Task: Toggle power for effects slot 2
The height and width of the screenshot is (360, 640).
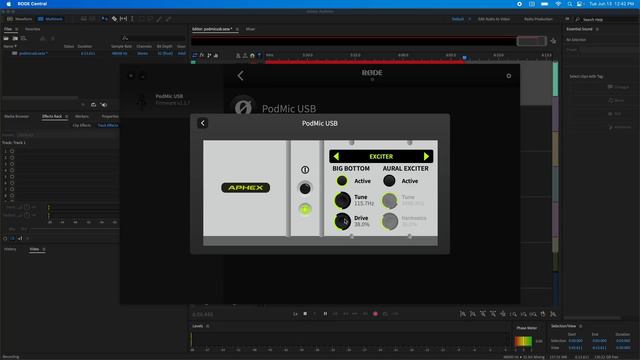Action: [x=12, y=158]
